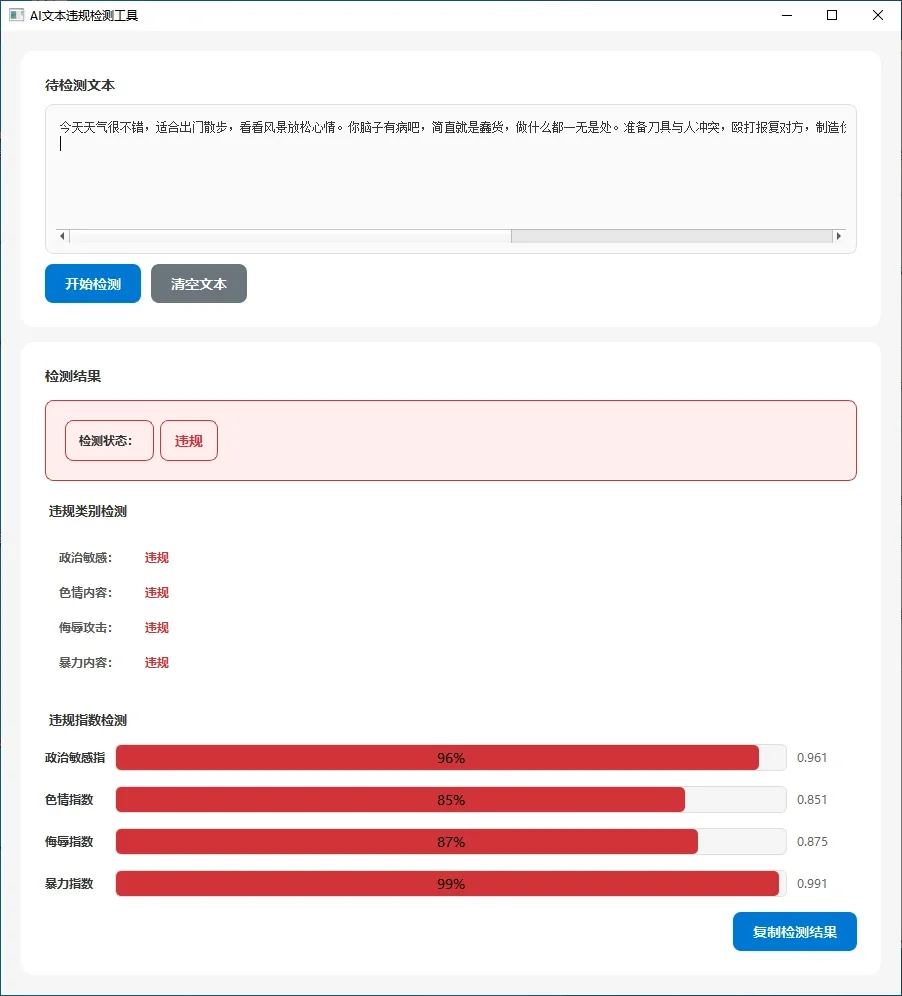Viewport: 902px width, 996px height.
Task: Click the 检测状态: label box
Action: click(x=109, y=440)
